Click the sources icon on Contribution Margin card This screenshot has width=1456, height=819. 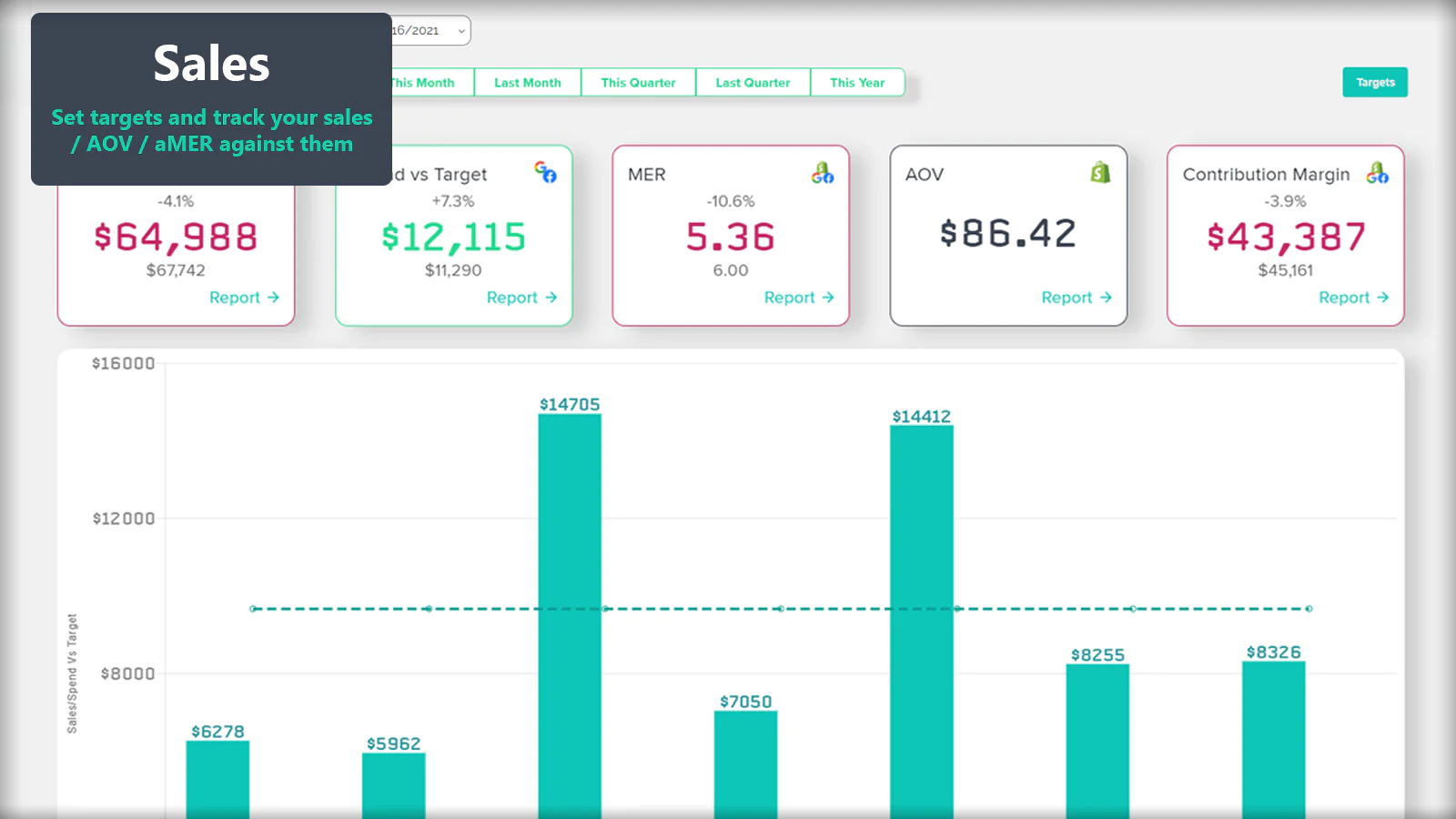pyautogui.click(x=1377, y=173)
